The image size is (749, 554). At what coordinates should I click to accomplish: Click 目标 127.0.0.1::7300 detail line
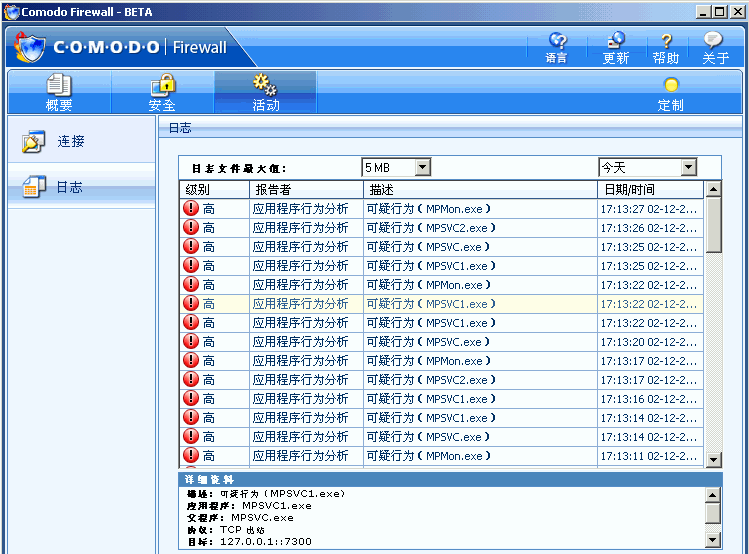click(x=249, y=542)
